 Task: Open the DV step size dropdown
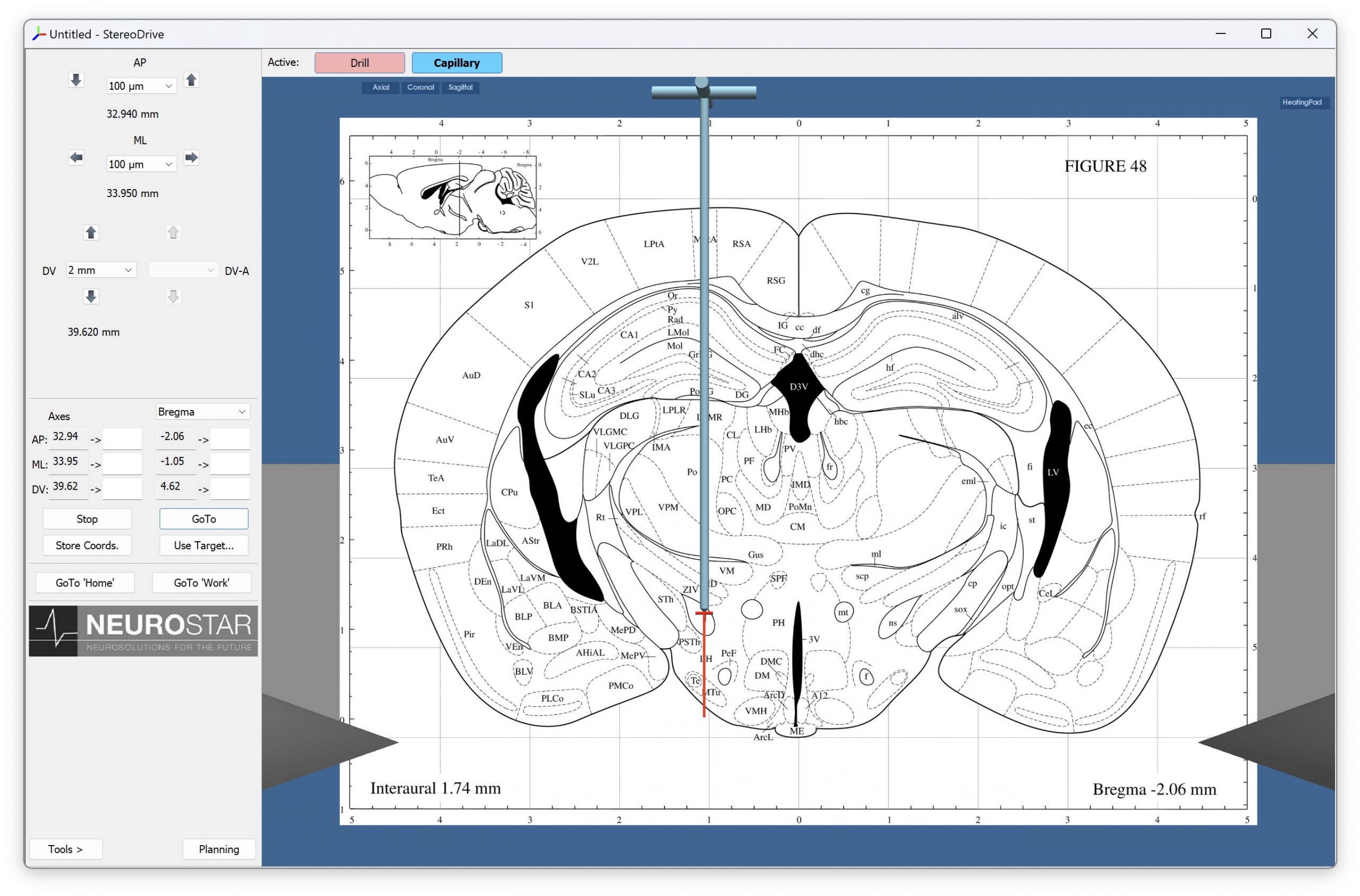[x=100, y=269]
